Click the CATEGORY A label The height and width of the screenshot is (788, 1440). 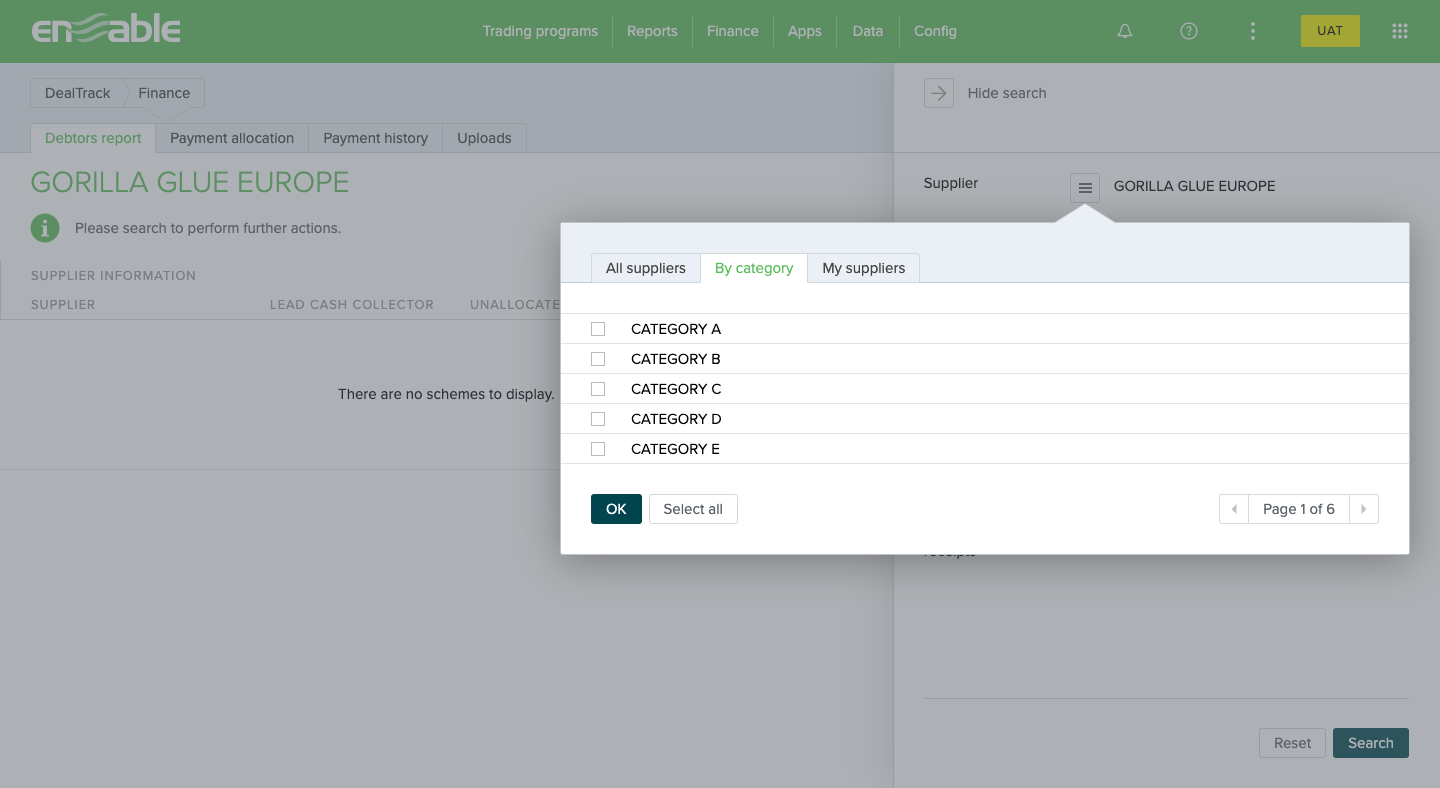pos(676,329)
